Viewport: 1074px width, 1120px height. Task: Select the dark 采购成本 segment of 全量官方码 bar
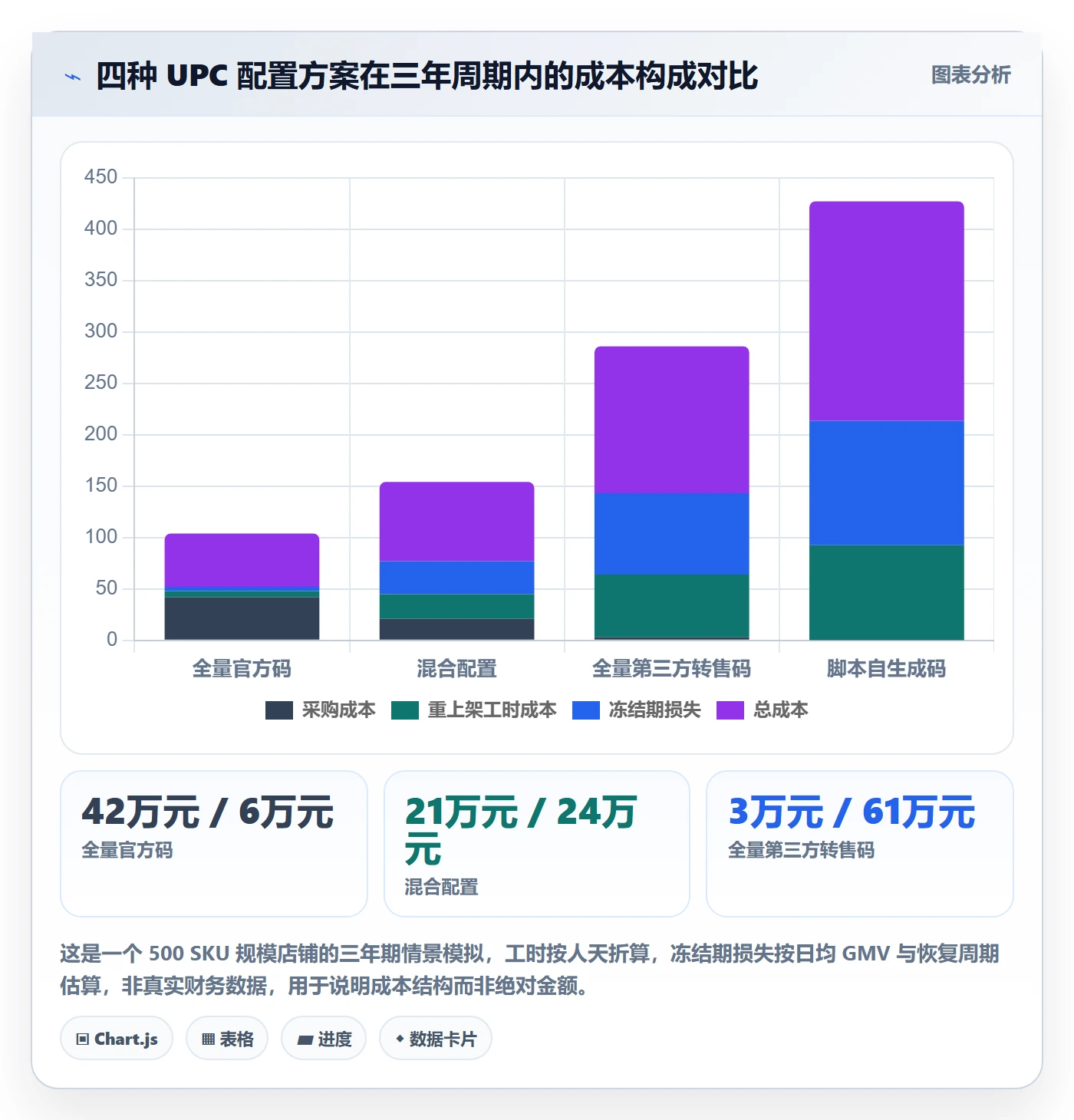(242, 618)
